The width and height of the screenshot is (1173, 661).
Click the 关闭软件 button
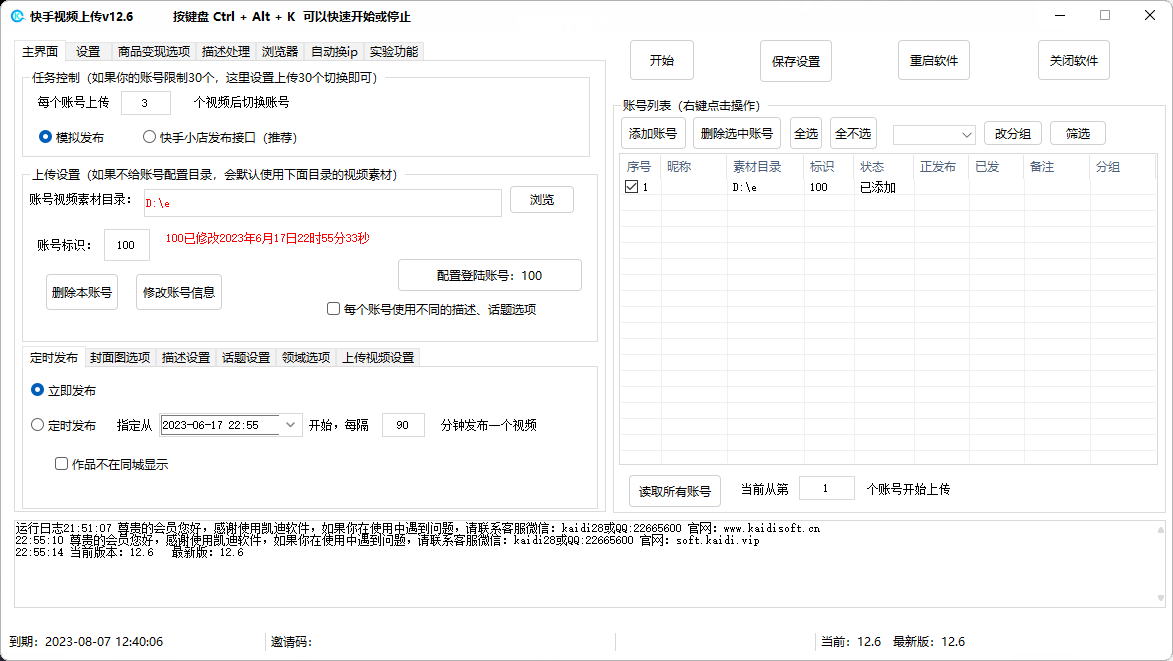coord(1074,60)
